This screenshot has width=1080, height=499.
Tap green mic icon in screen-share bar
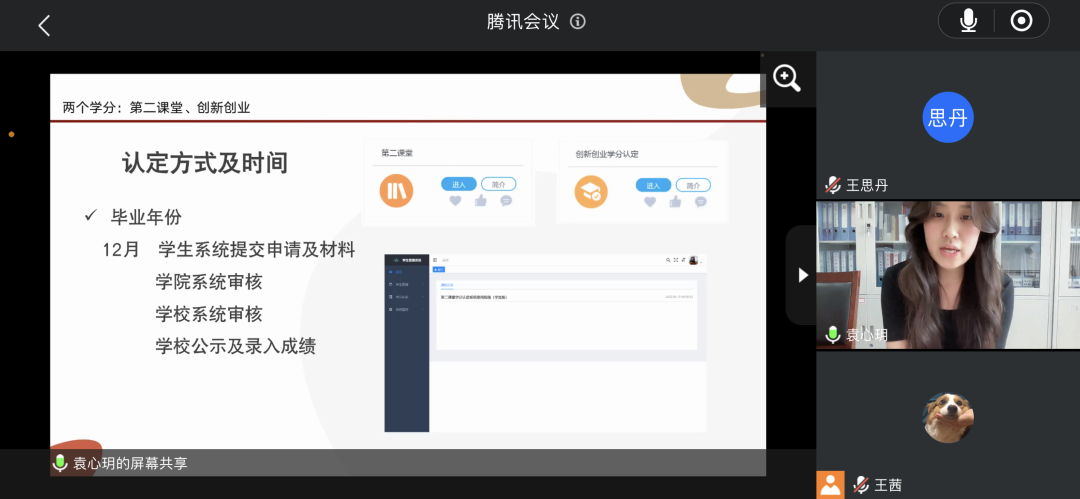[x=60, y=462]
